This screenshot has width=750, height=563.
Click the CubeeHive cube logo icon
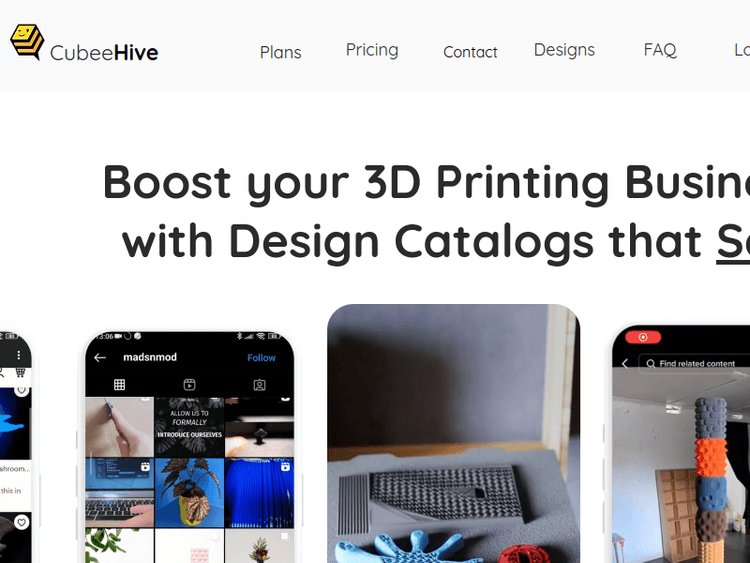point(27,42)
